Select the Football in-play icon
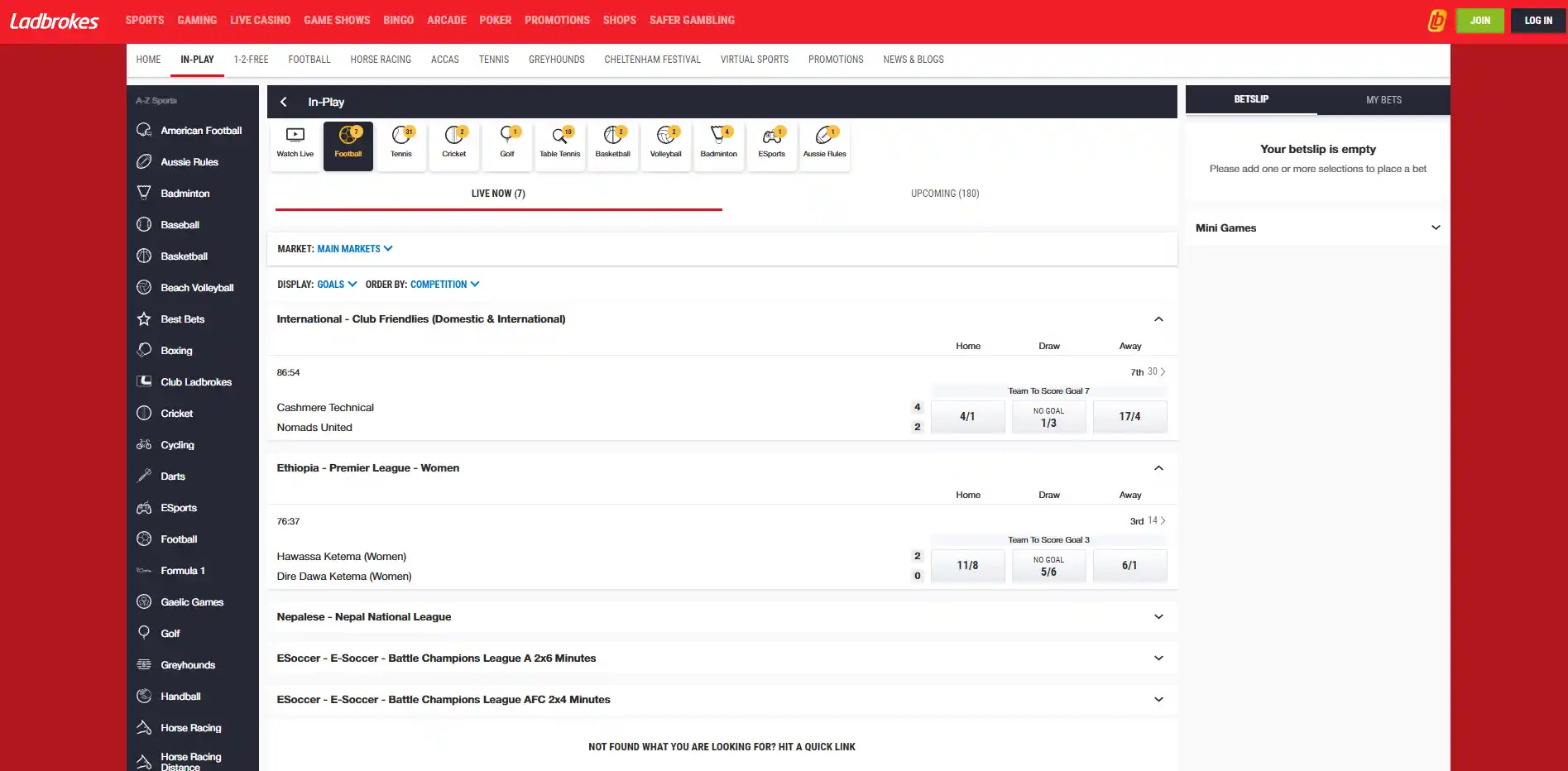The height and width of the screenshot is (771, 1568). tap(348, 146)
